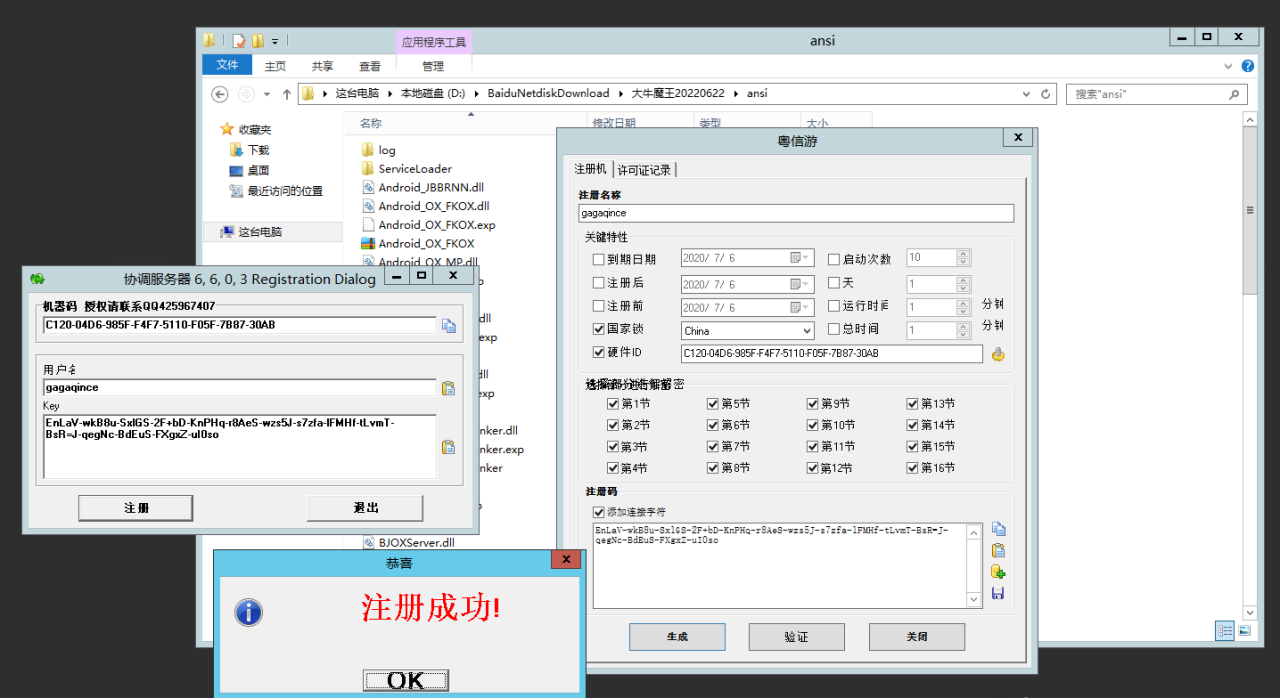
Task: Uncheck 第16节 encryption option
Action: tap(914, 467)
